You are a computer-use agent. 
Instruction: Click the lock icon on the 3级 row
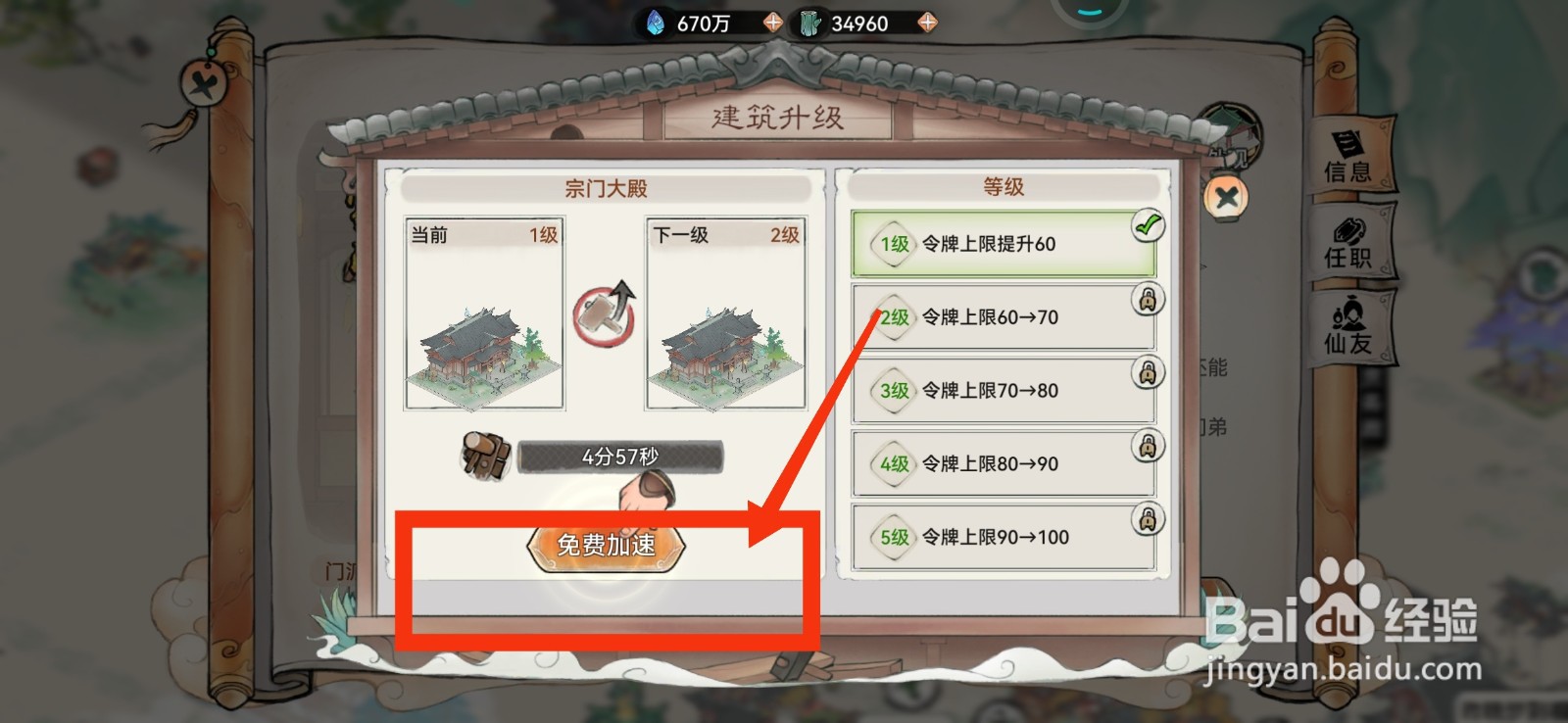pos(1148,372)
